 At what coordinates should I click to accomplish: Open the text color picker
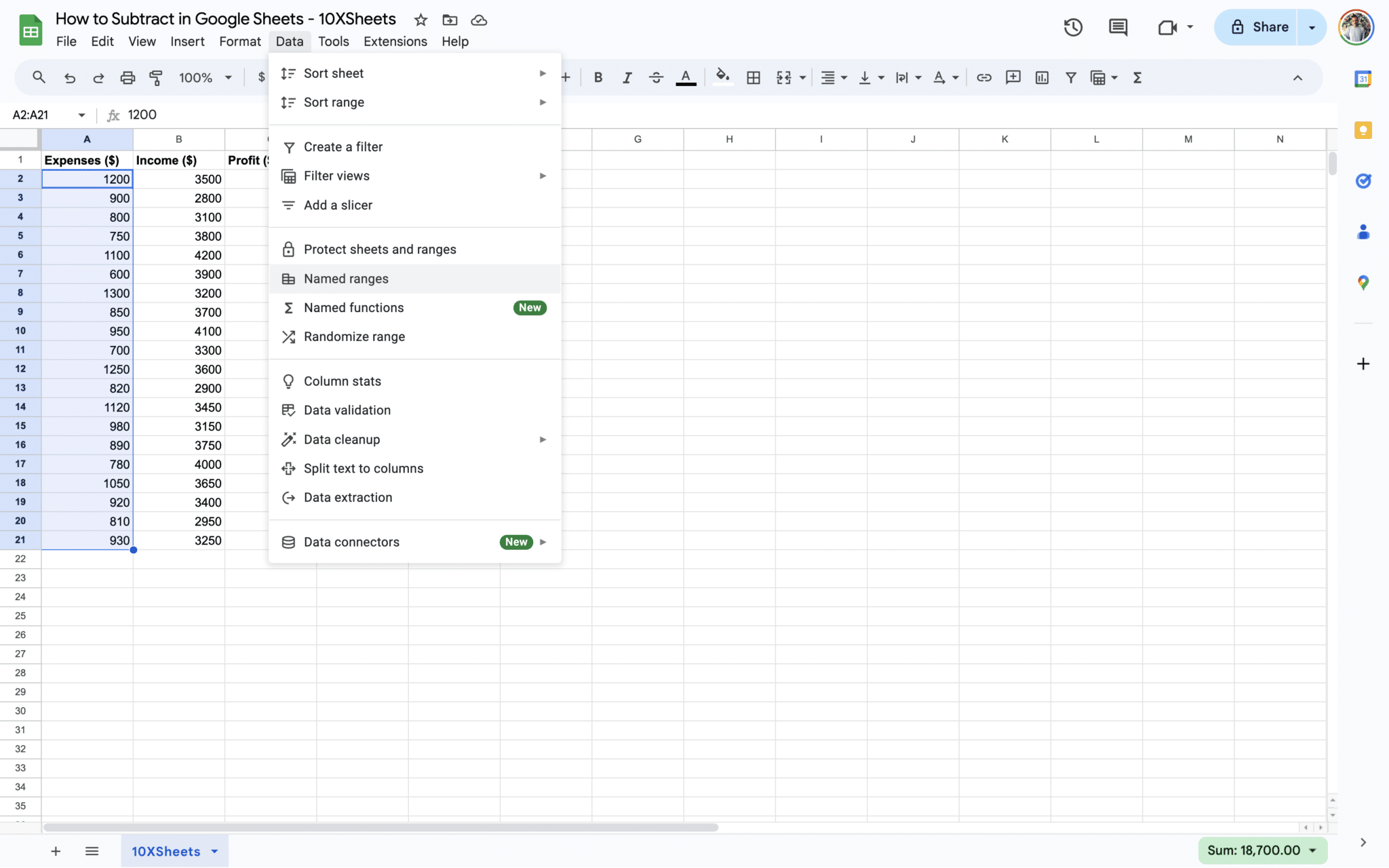tap(686, 77)
